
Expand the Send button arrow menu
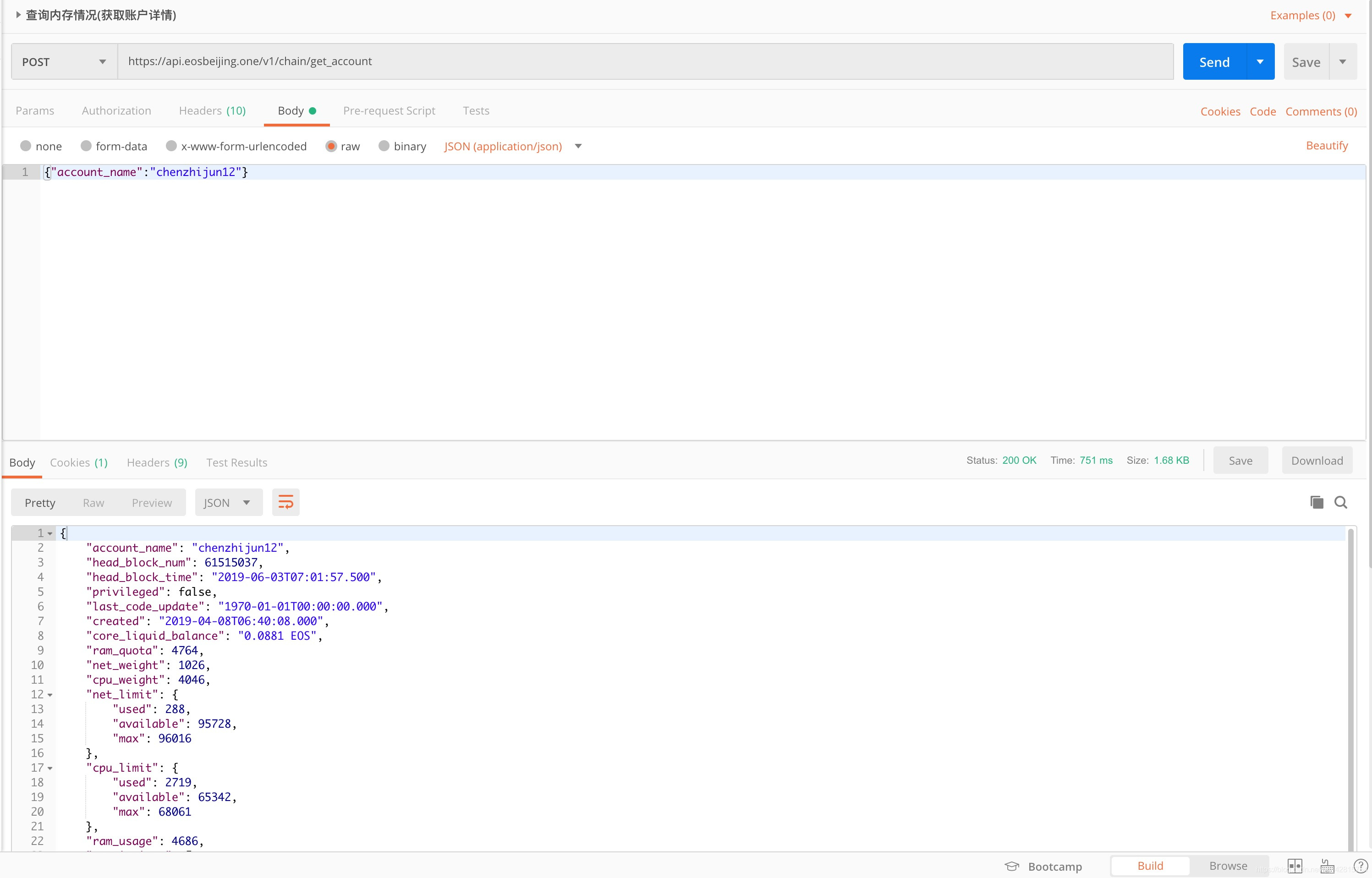[x=1260, y=61]
